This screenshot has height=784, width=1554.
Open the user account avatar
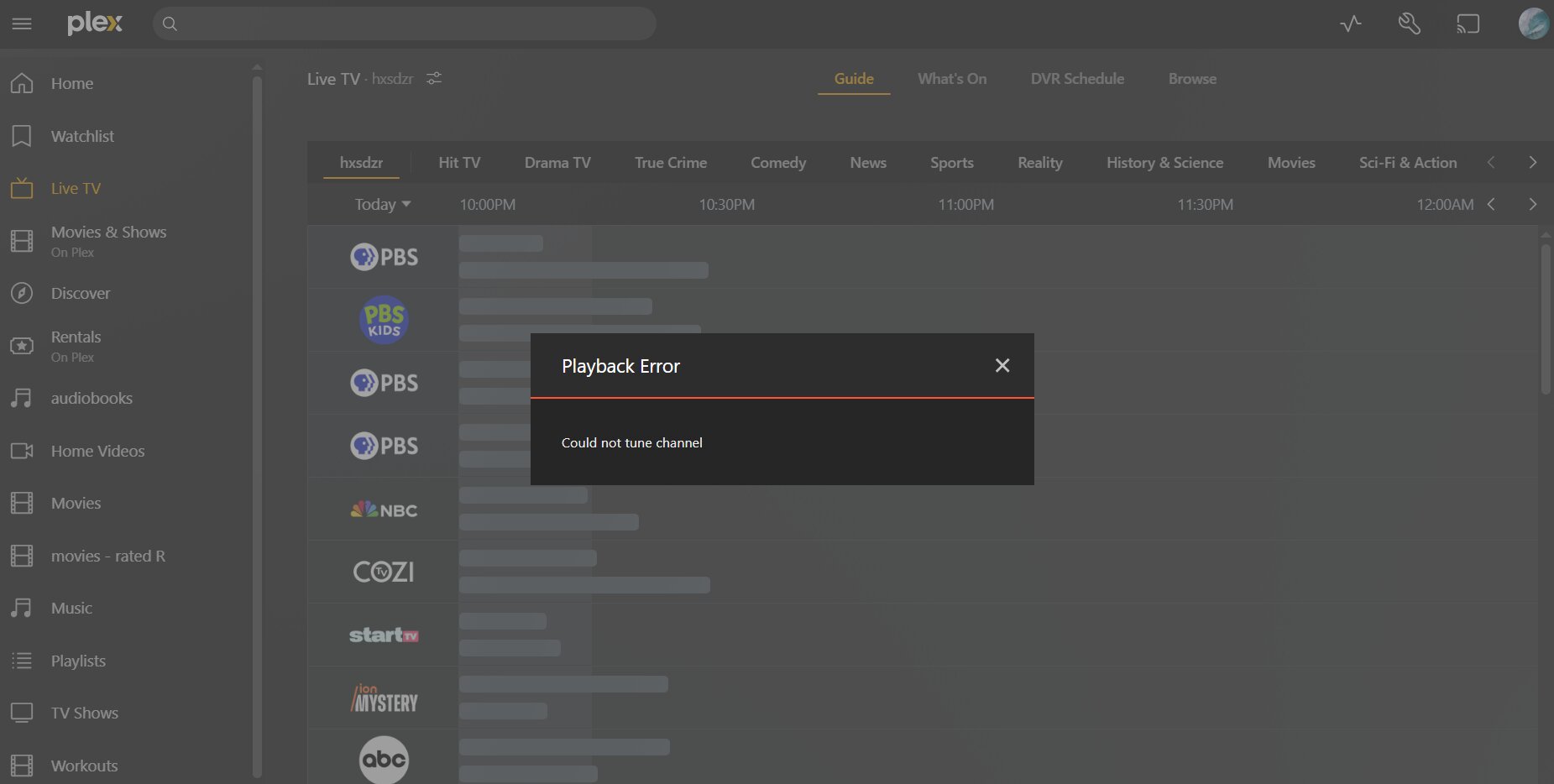click(x=1534, y=24)
